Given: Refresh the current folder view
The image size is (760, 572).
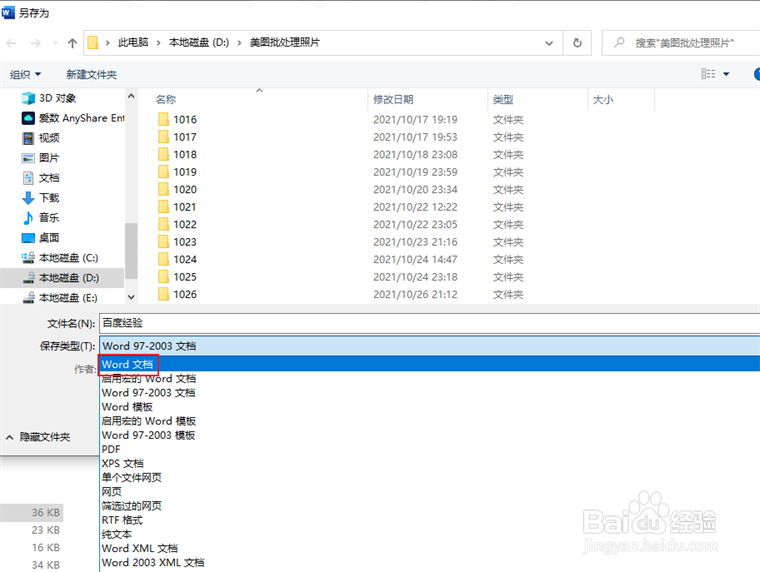Looking at the screenshot, I should (x=577, y=43).
